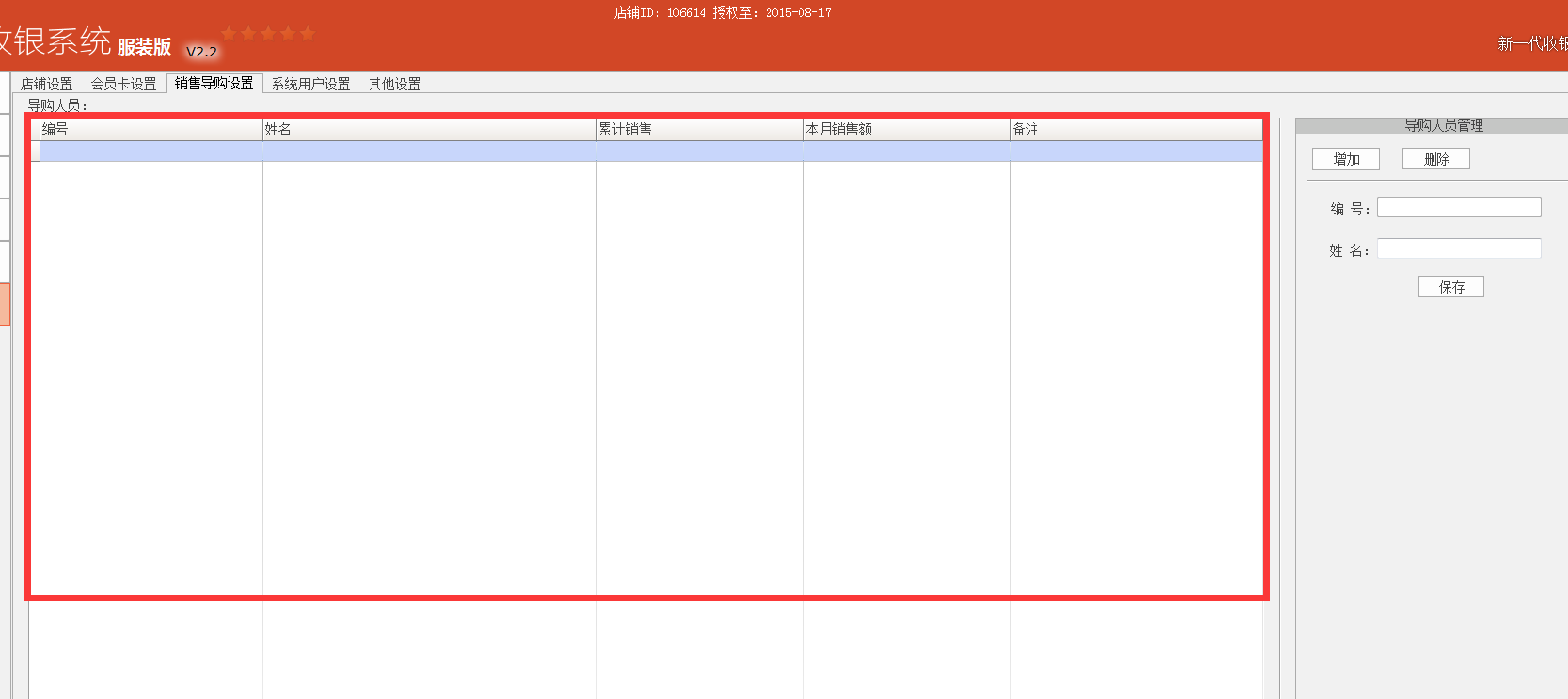
Task: Click the 姓名 column header
Action: (x=429, y=130)
